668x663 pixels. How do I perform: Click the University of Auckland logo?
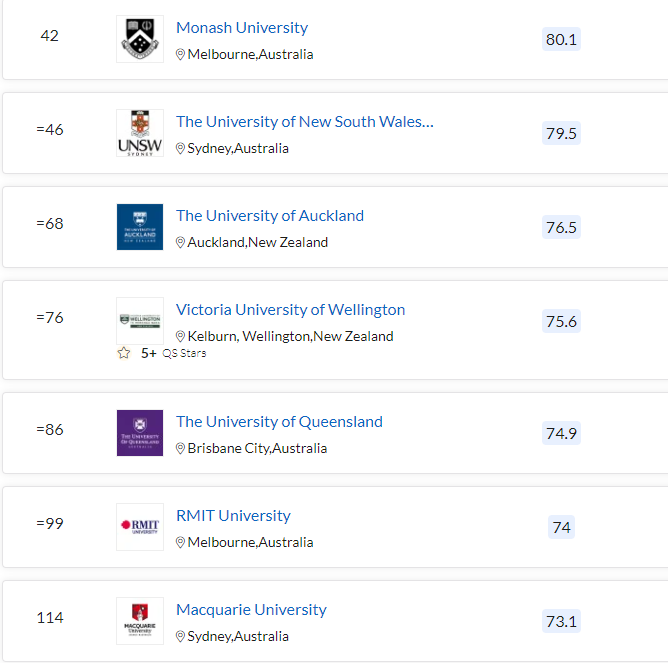[x=140, y=227]
